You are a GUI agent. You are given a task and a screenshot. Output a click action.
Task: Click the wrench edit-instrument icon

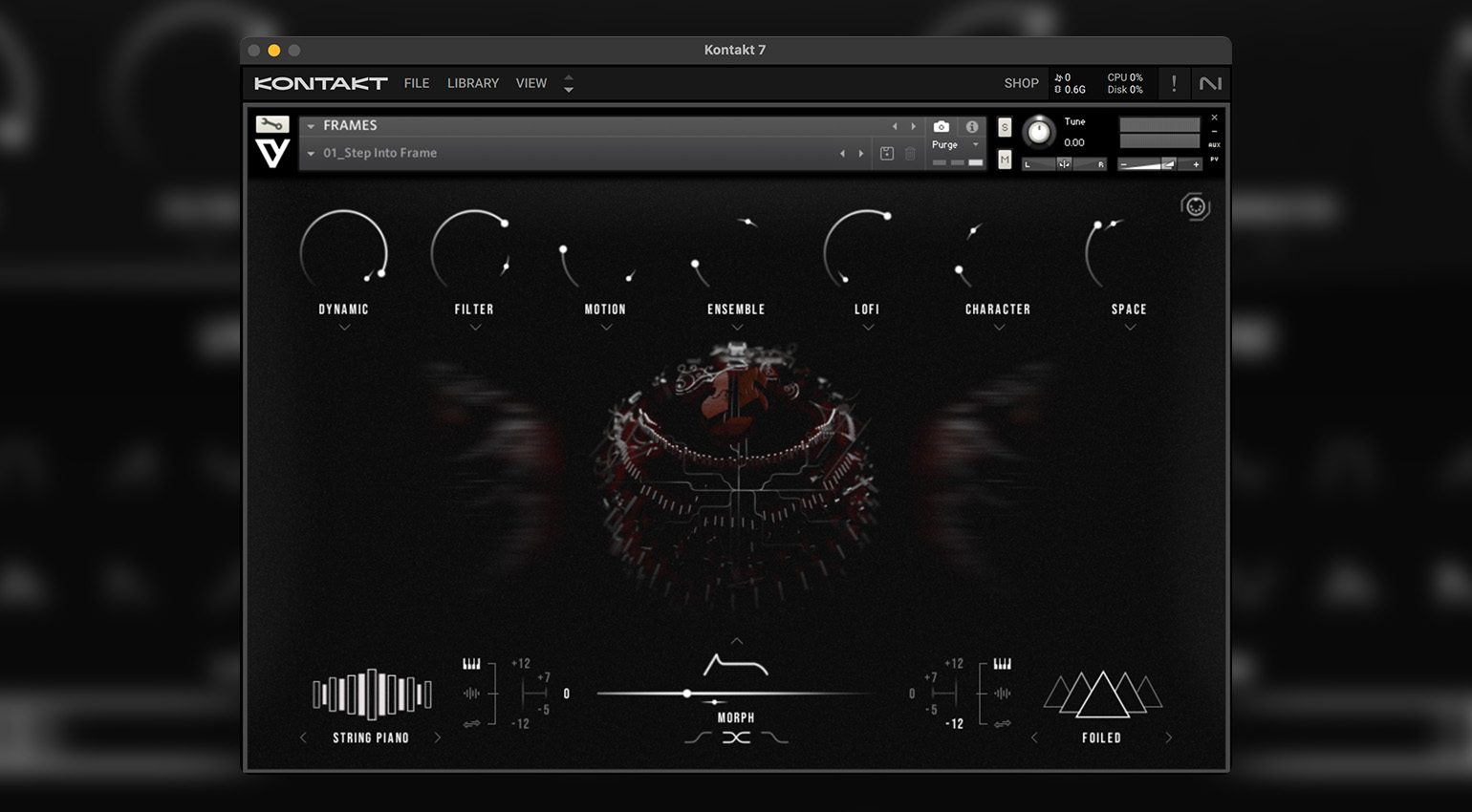[271, 124]
